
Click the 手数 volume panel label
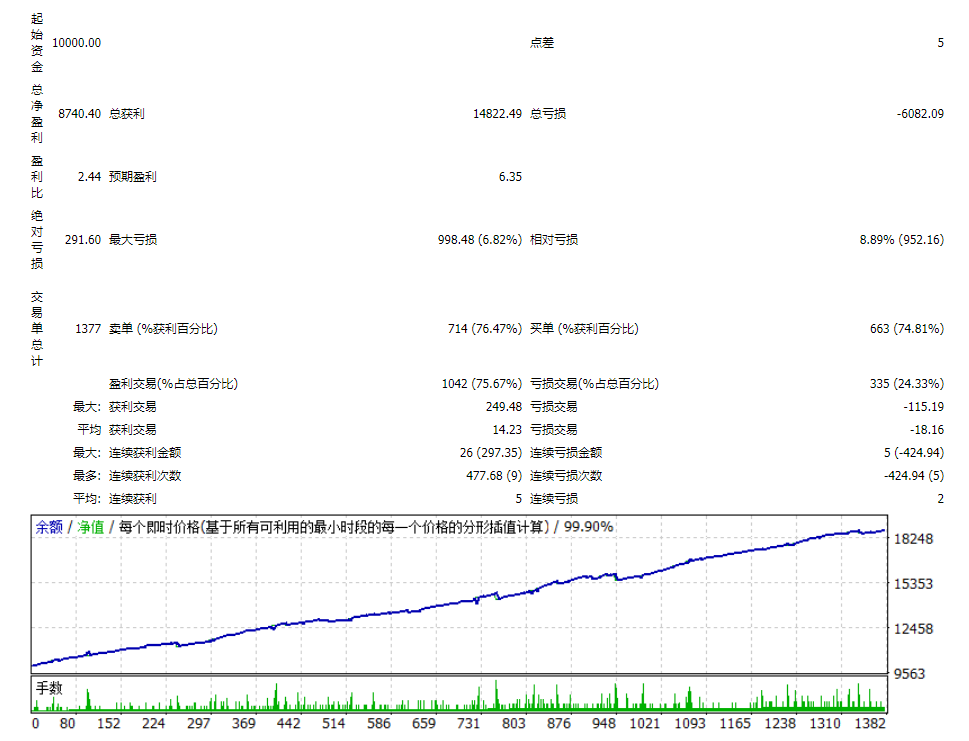(50, 689)
